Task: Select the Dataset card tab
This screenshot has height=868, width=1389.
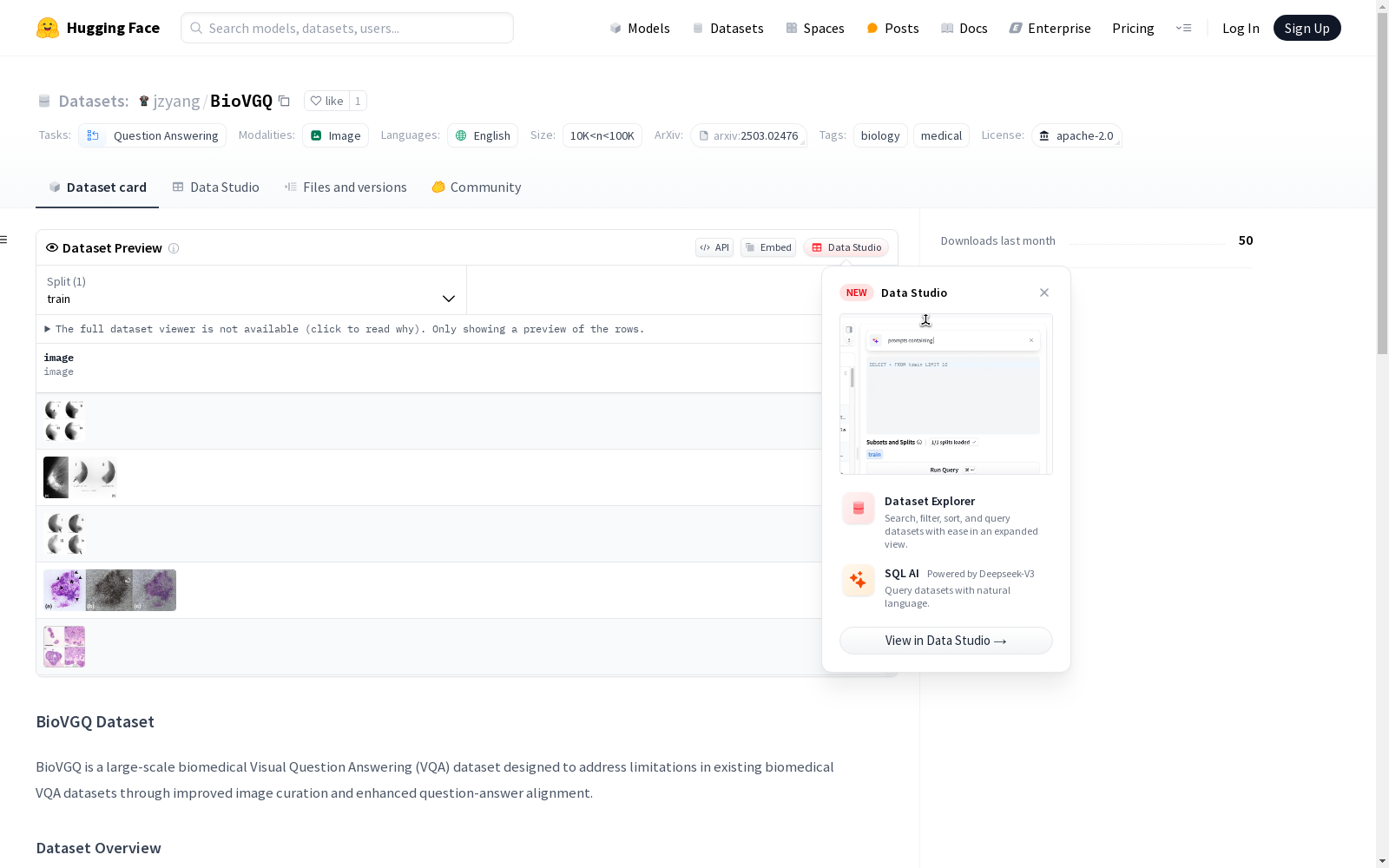Action: click(97, 187)
